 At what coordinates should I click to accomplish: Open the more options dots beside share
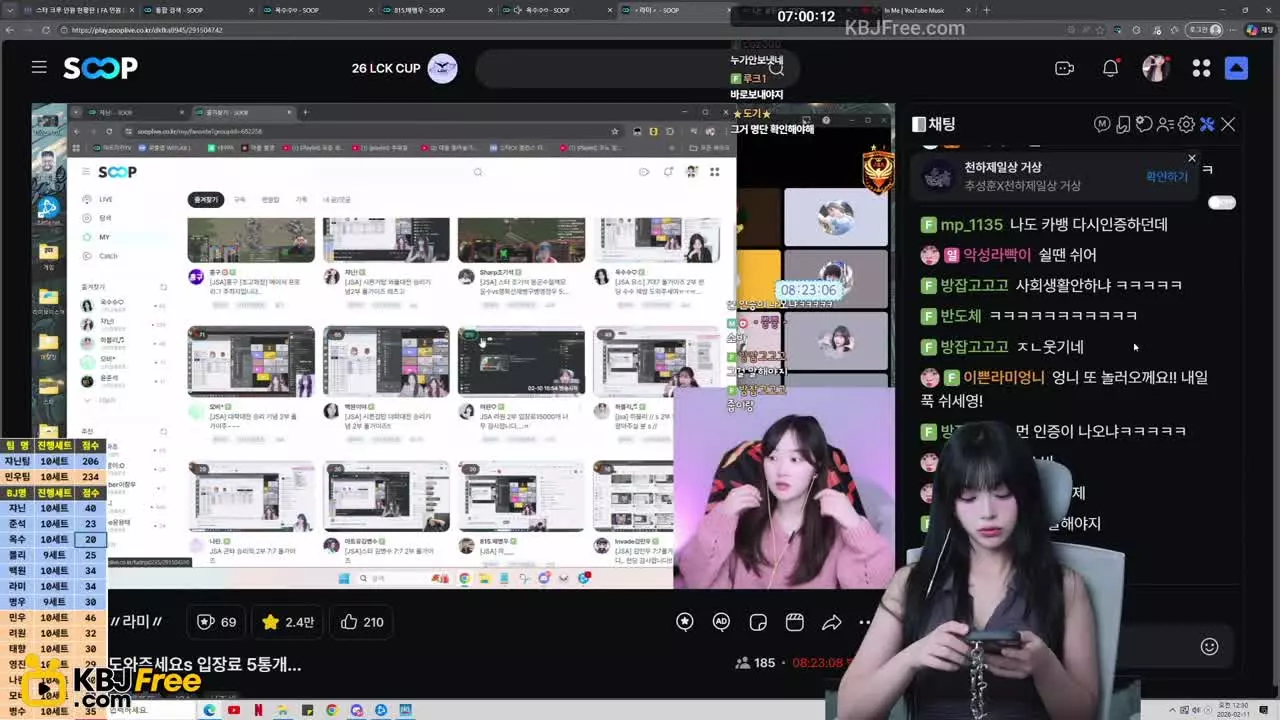coord(866,622)
